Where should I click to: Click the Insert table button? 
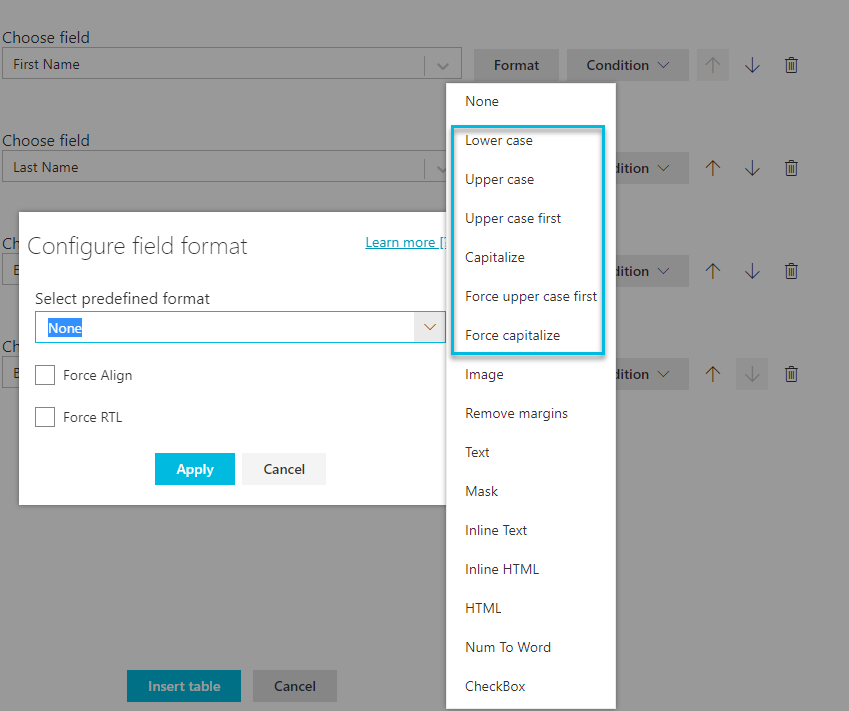183,686
